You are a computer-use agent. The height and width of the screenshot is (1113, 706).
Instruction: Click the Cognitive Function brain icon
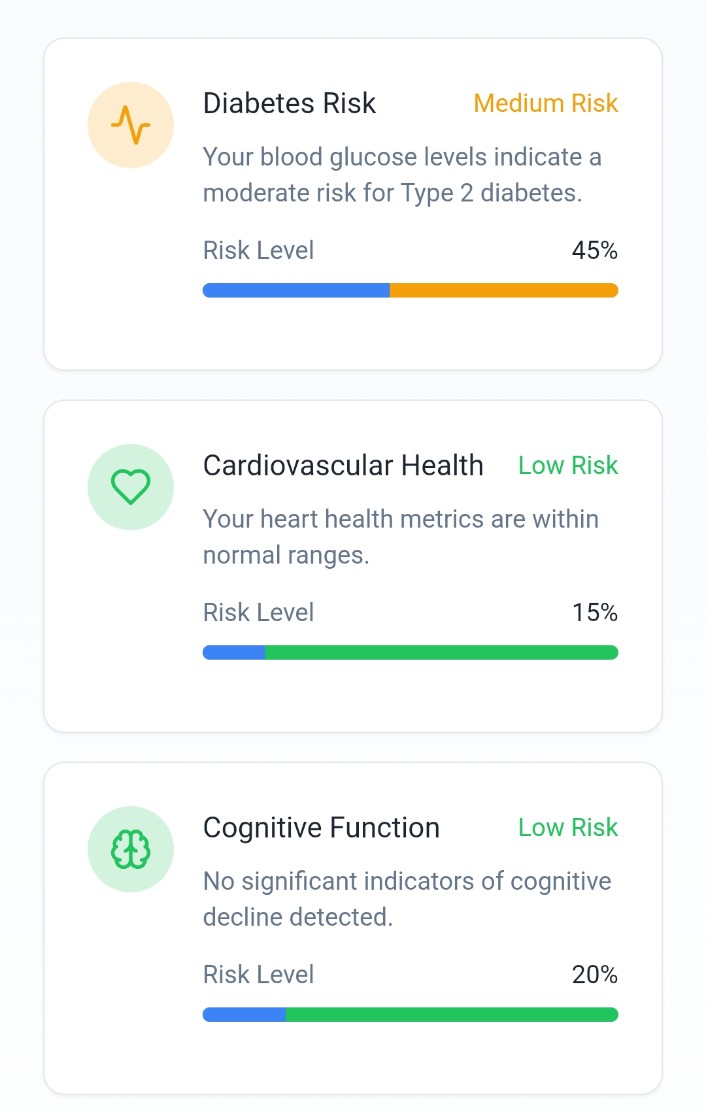(x=131, y=849)
